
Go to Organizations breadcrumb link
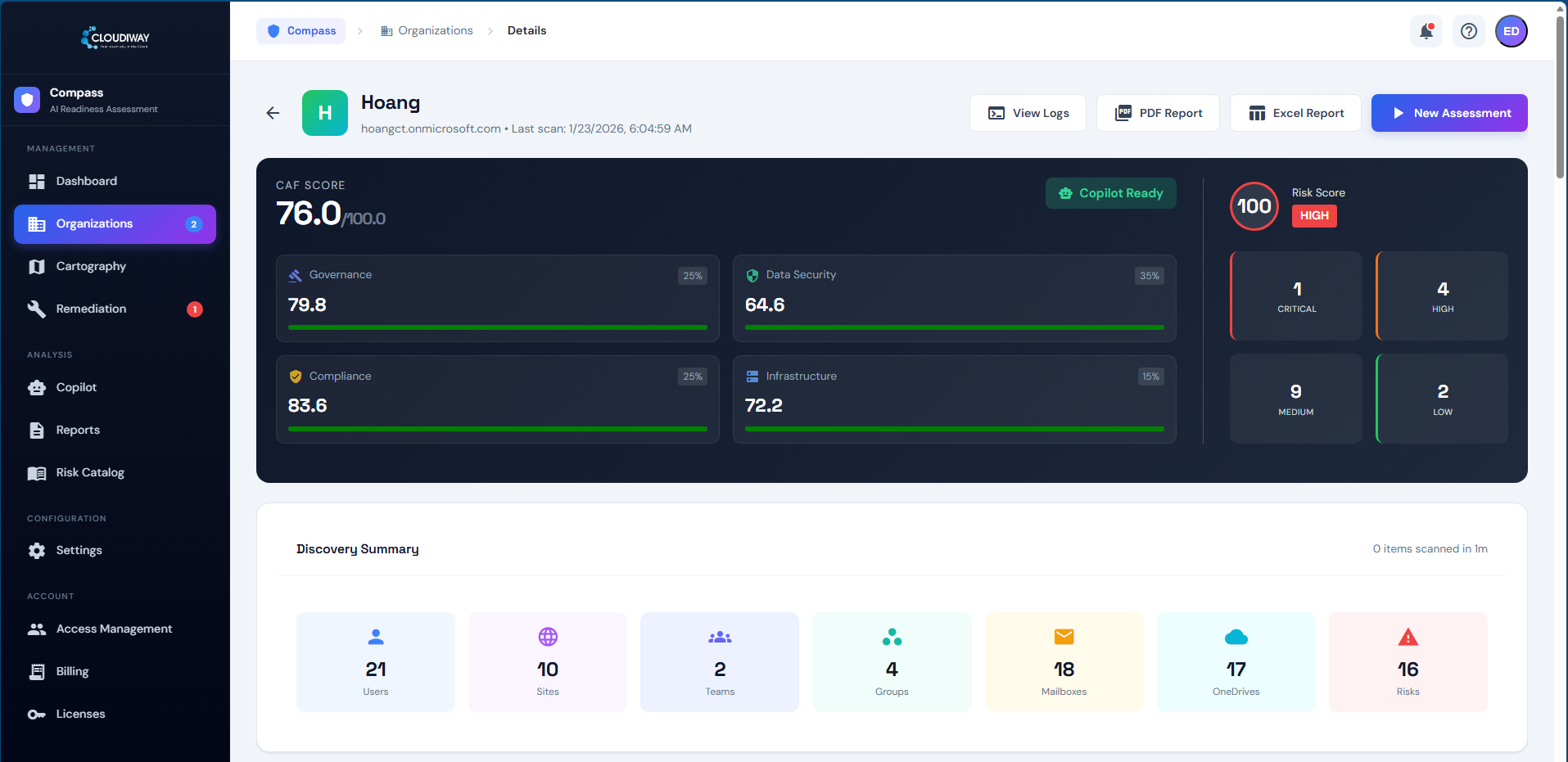427,31
